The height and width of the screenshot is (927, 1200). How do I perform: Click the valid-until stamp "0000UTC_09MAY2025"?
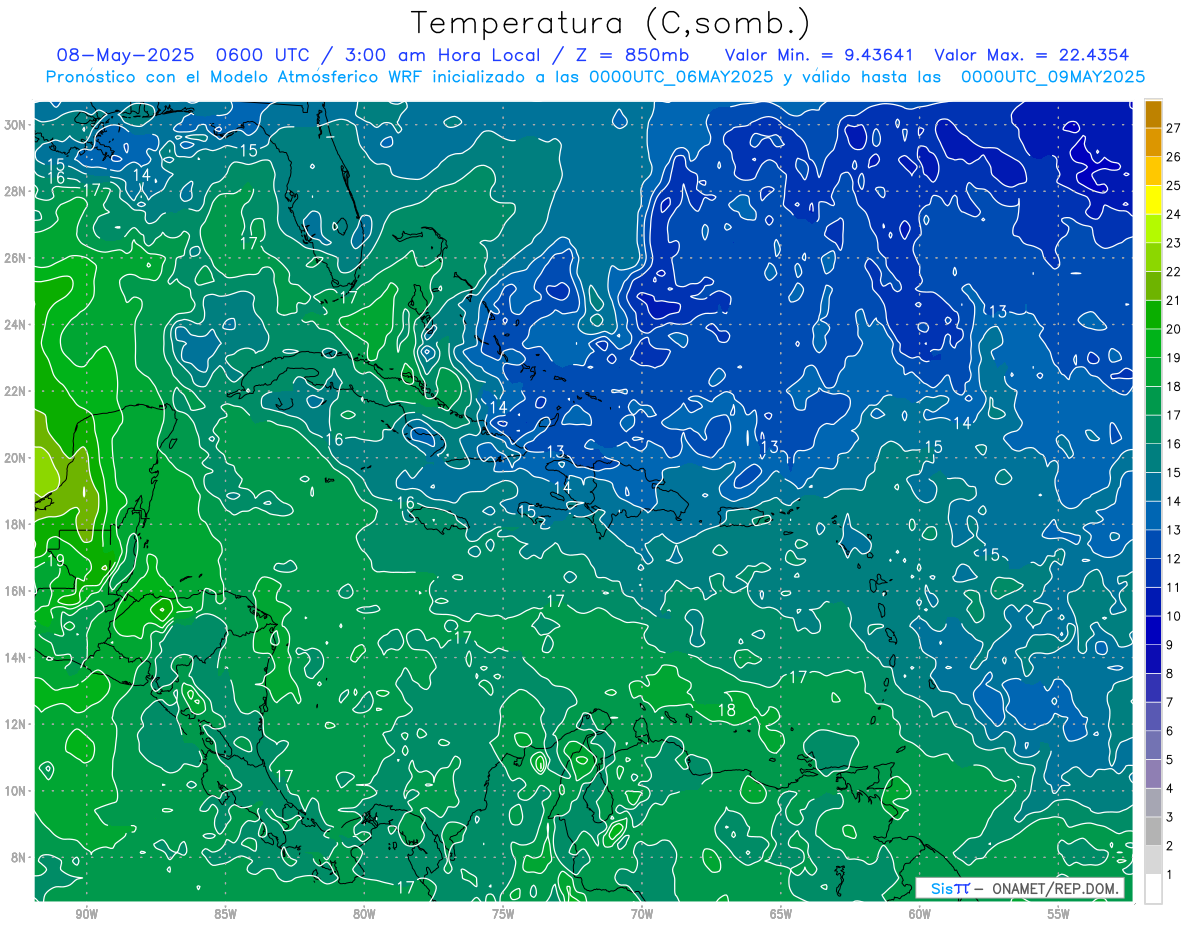1053,76
